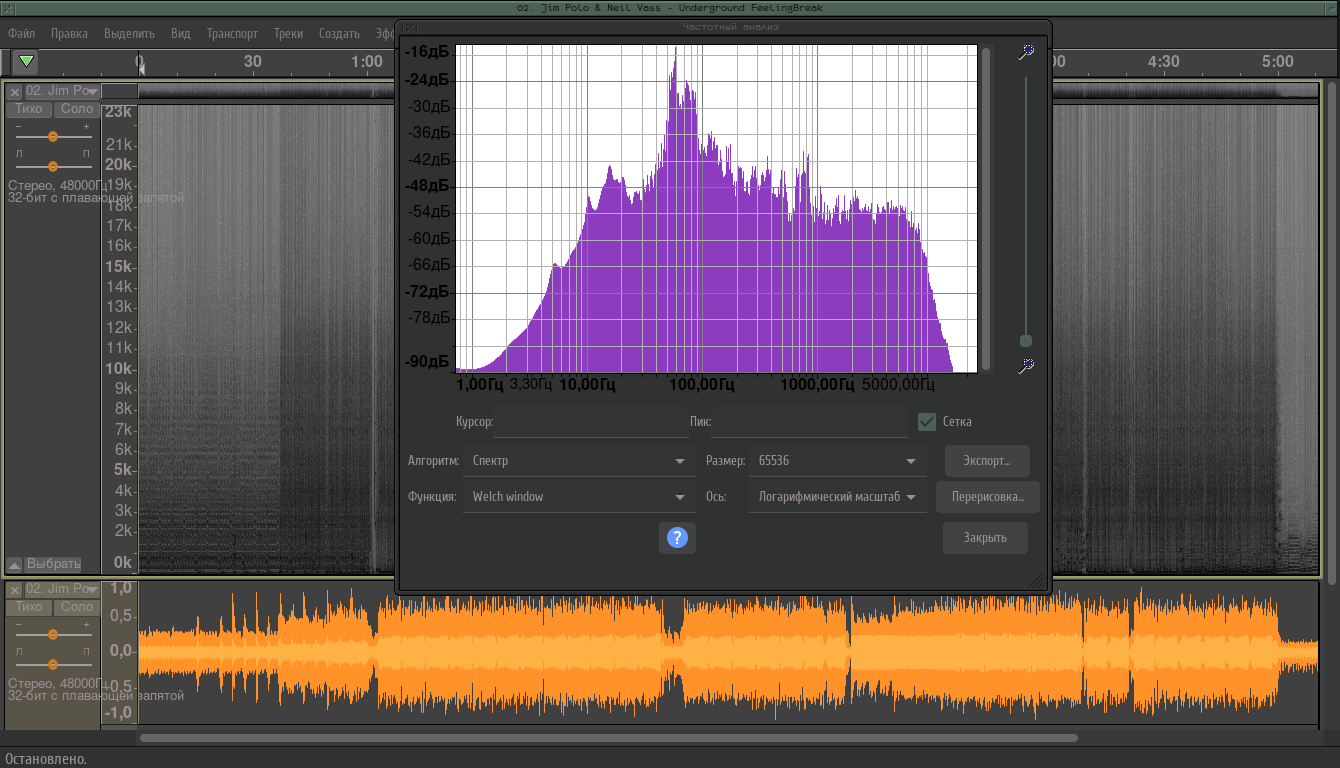Open the Создать menu
The image size is (1340, 768).
click(339, 33)
